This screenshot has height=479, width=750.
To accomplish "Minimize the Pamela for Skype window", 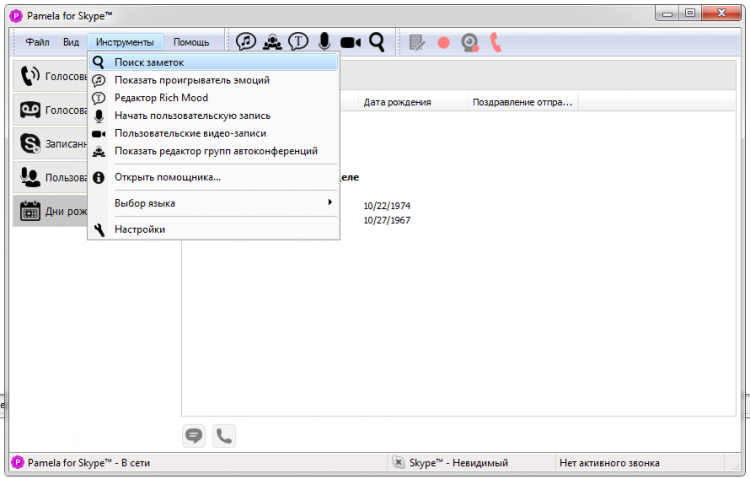I will coord(667,13).
